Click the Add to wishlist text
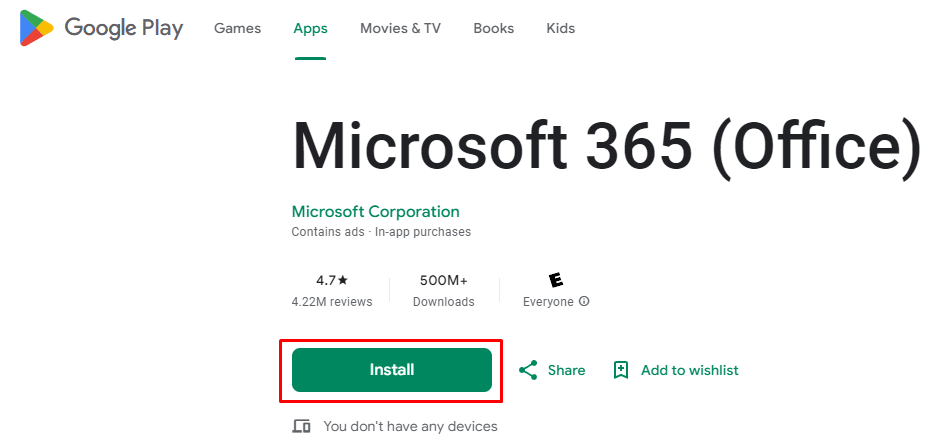 click(690, 371)
